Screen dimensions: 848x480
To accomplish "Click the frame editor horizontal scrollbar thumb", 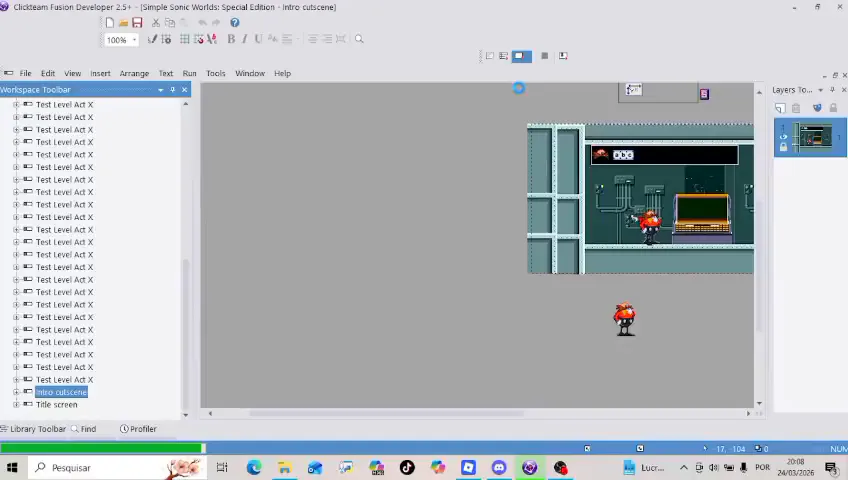I will [386, 414].
